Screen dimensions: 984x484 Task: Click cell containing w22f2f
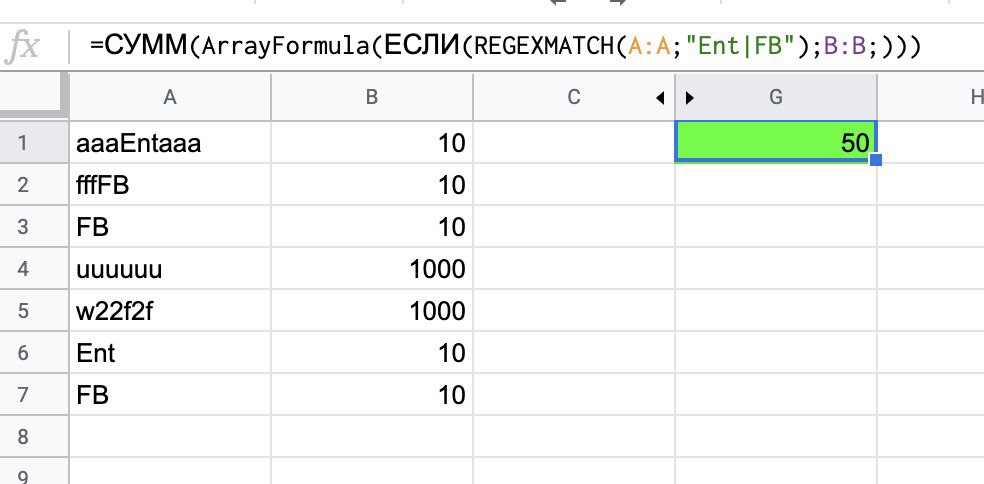(169, 311)
